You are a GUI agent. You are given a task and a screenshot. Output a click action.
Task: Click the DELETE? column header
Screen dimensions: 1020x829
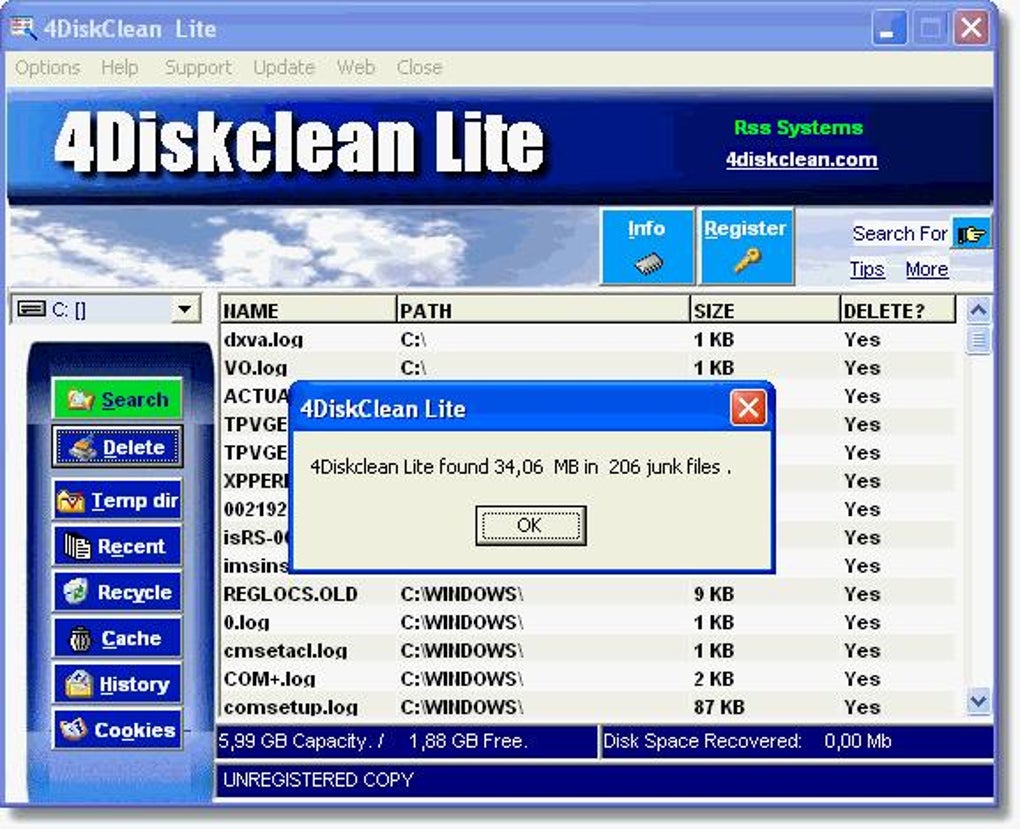coord(898,310)
